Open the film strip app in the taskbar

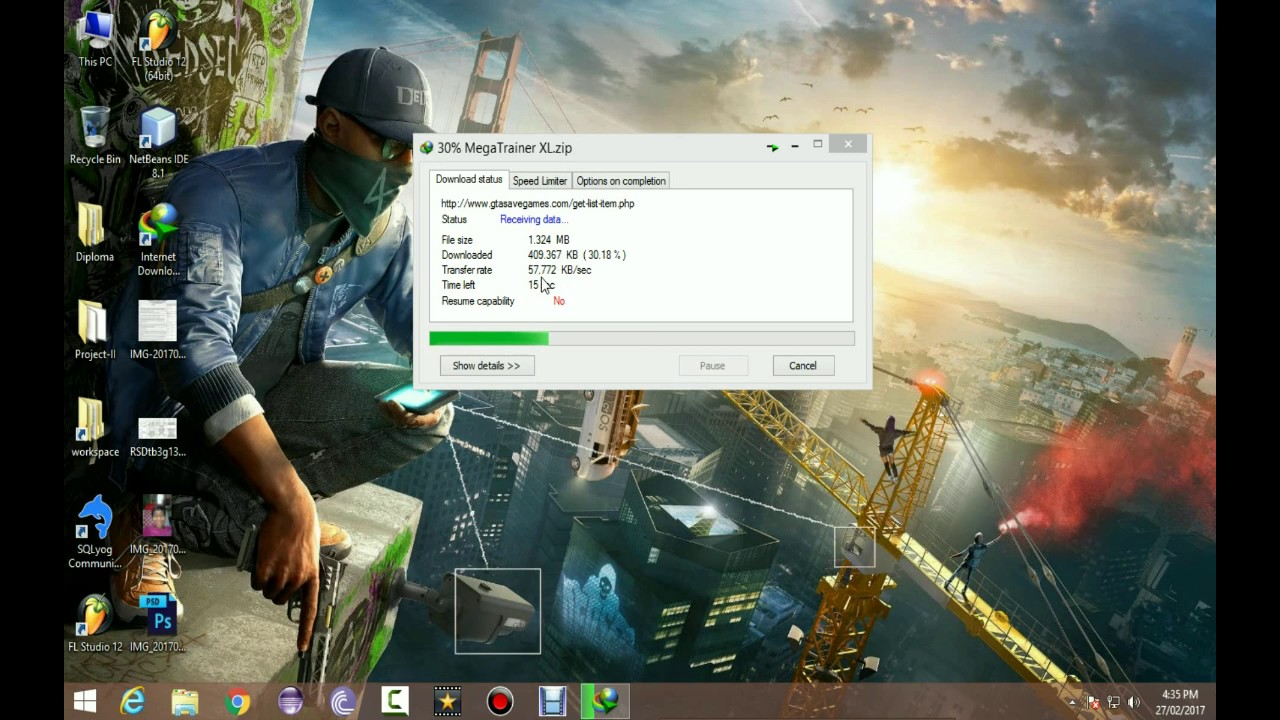[553, 703]
